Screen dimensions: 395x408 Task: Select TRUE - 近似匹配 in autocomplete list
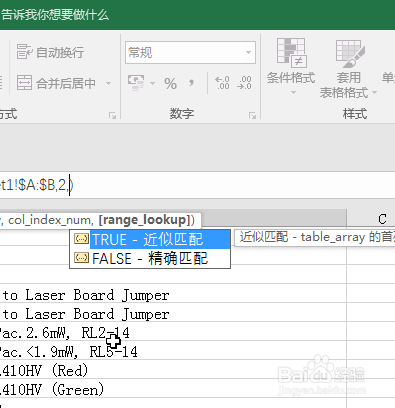coord(150,239)
